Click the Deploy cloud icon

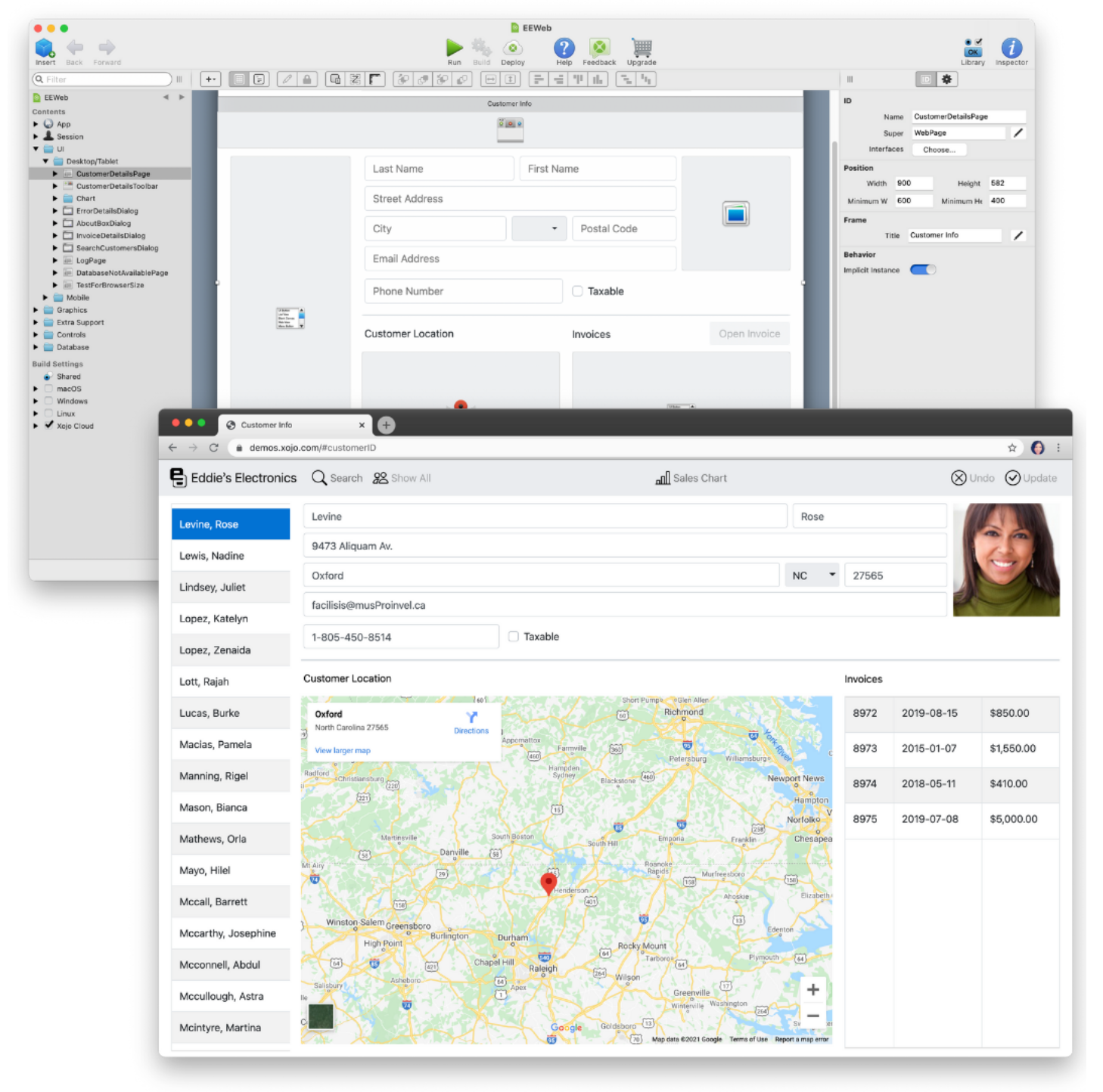pos(512,48)
